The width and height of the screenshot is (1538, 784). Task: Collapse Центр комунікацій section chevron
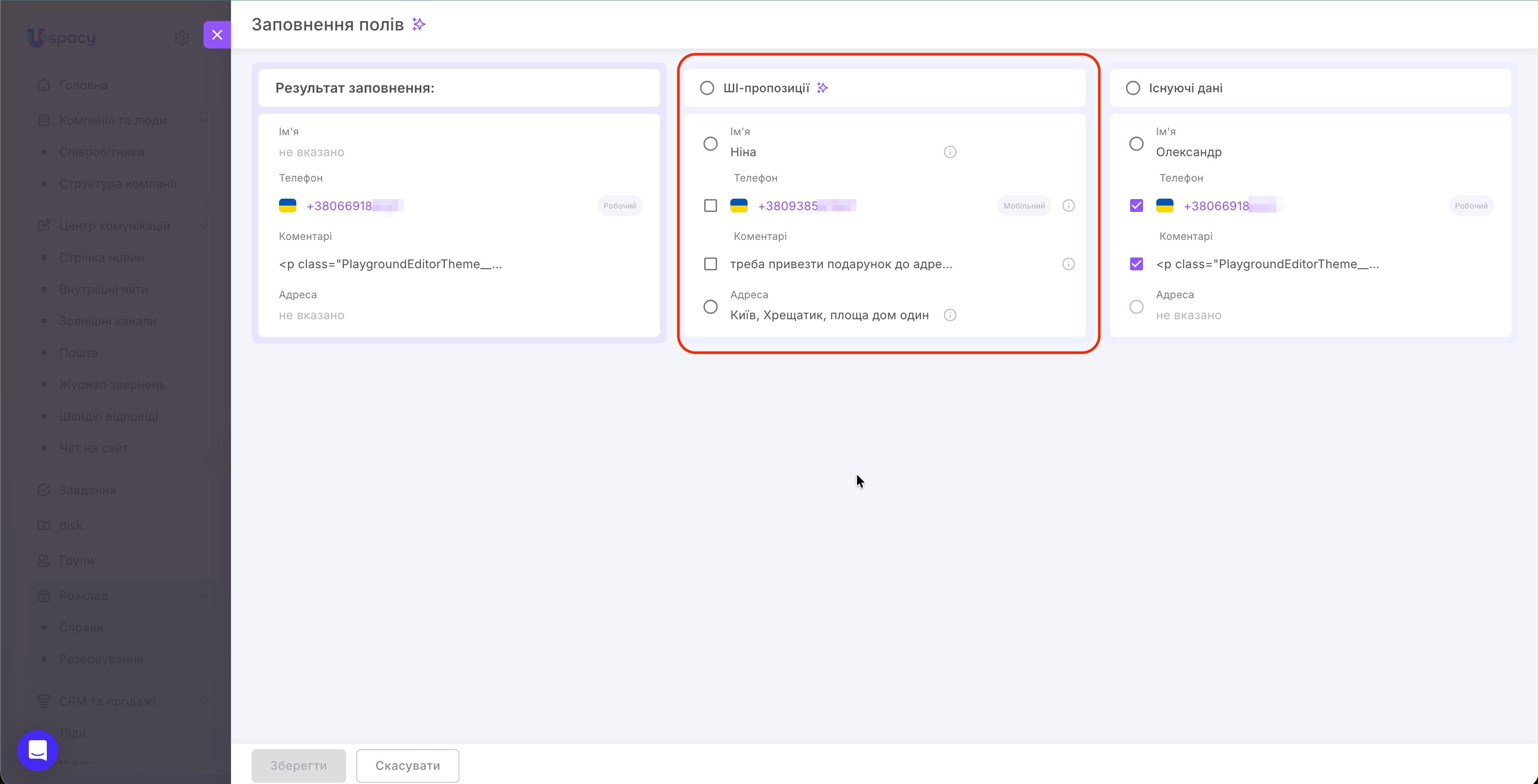(204, 226)
